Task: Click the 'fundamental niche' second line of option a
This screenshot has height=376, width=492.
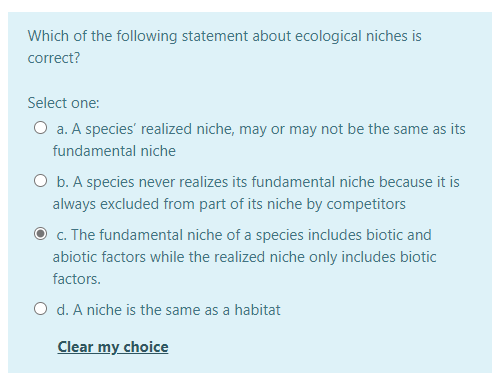Action: pos(114,151)
